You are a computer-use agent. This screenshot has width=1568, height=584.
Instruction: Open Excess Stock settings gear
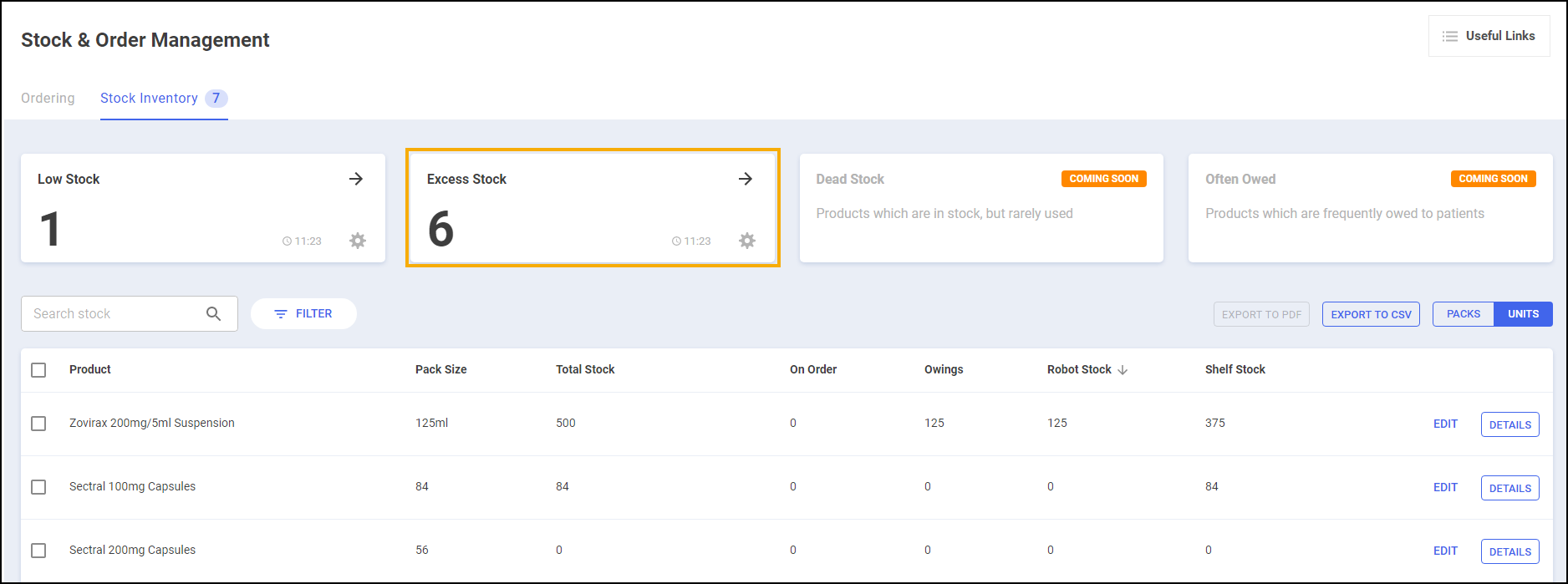747,241
